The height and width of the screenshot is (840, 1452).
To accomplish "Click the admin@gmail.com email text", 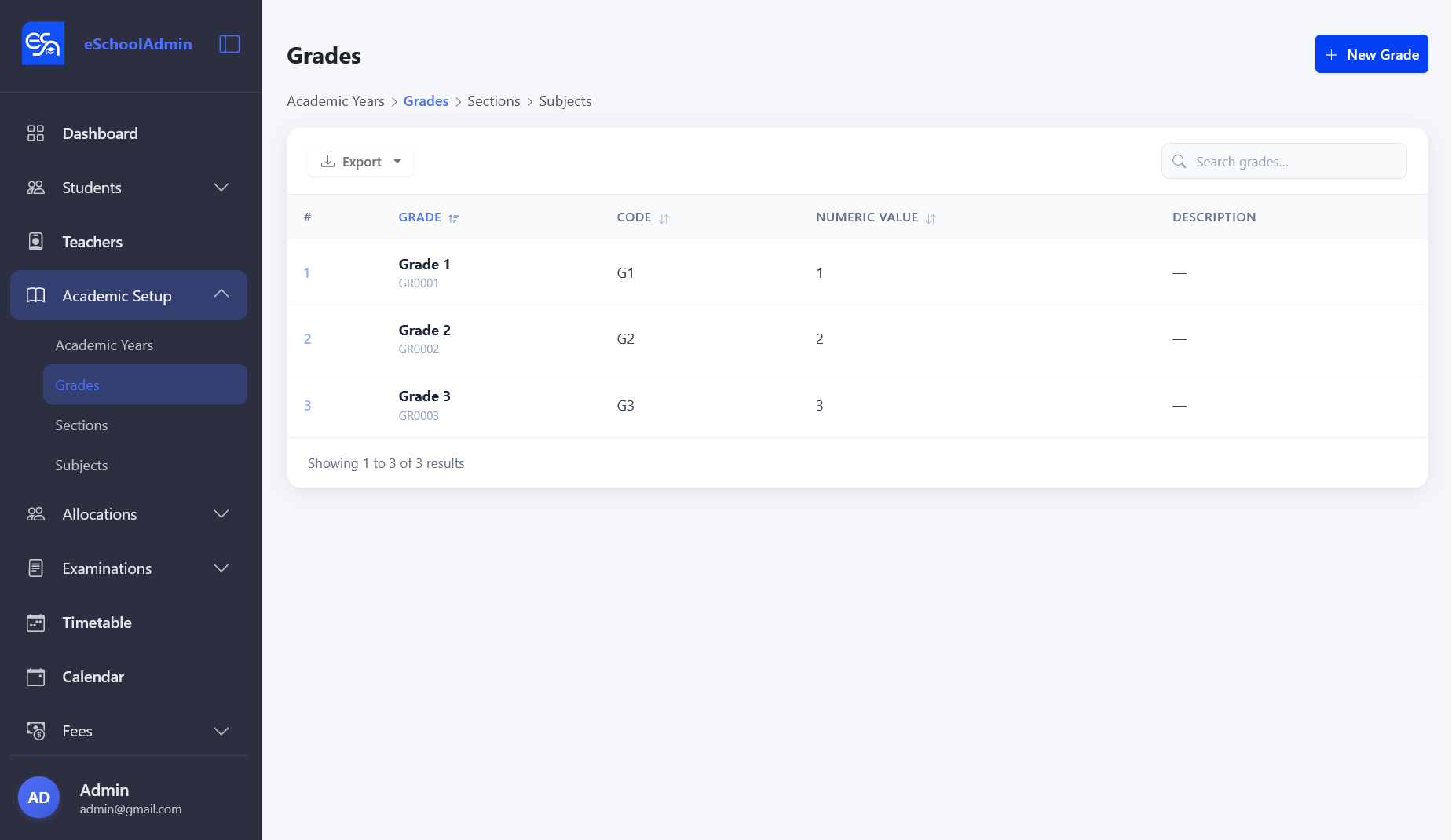I will click(x=130, y=809).
